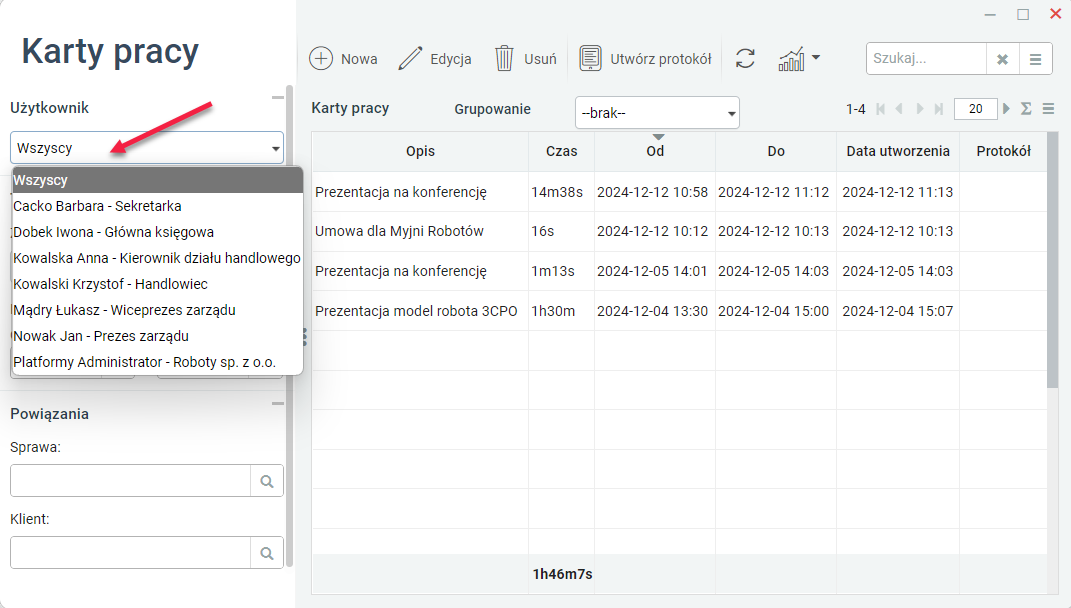Click the 14m38s time cell
The height and width of the screenshot is (608, 1071).
point(561,193)
